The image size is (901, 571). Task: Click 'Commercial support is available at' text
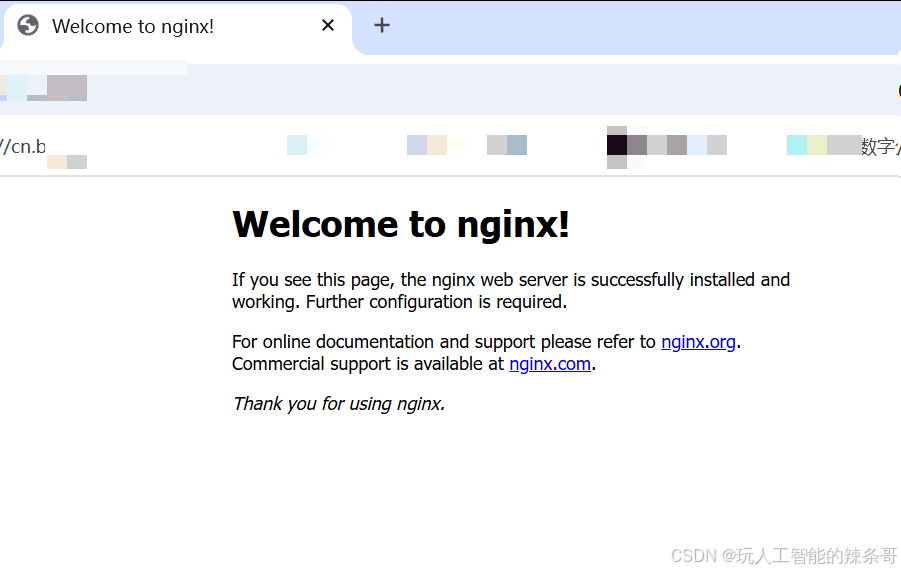tap(368, 364)
